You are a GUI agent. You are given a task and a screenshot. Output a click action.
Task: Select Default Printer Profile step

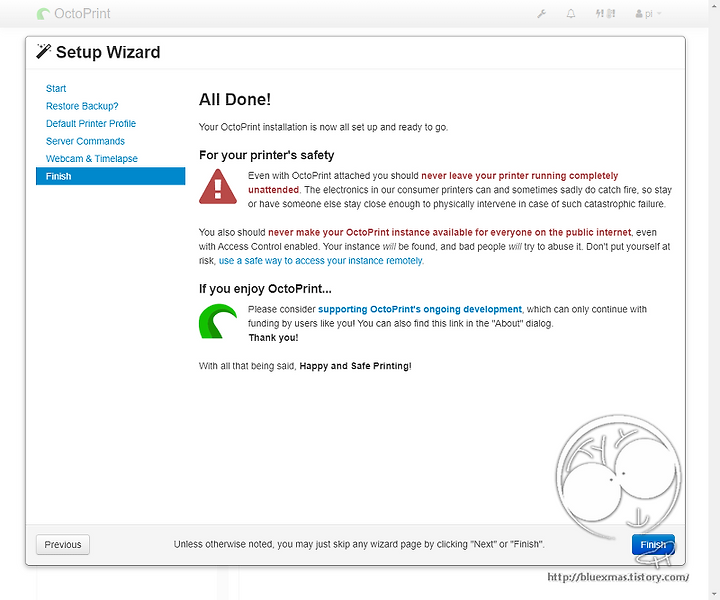pos(91,123)
